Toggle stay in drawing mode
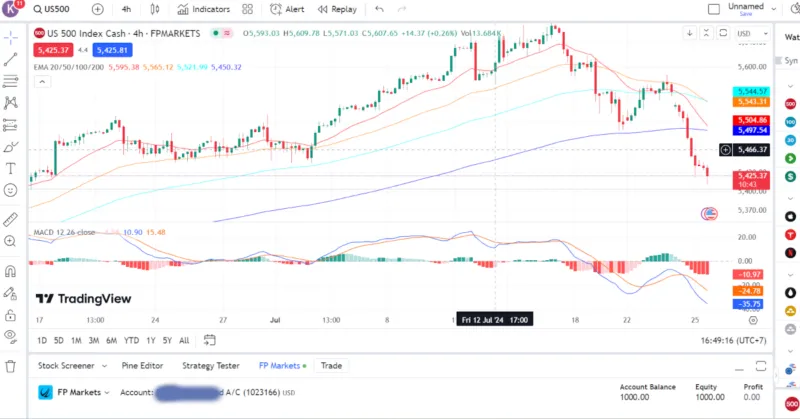Viewport: 800px width, 419px height. point(10,293)
